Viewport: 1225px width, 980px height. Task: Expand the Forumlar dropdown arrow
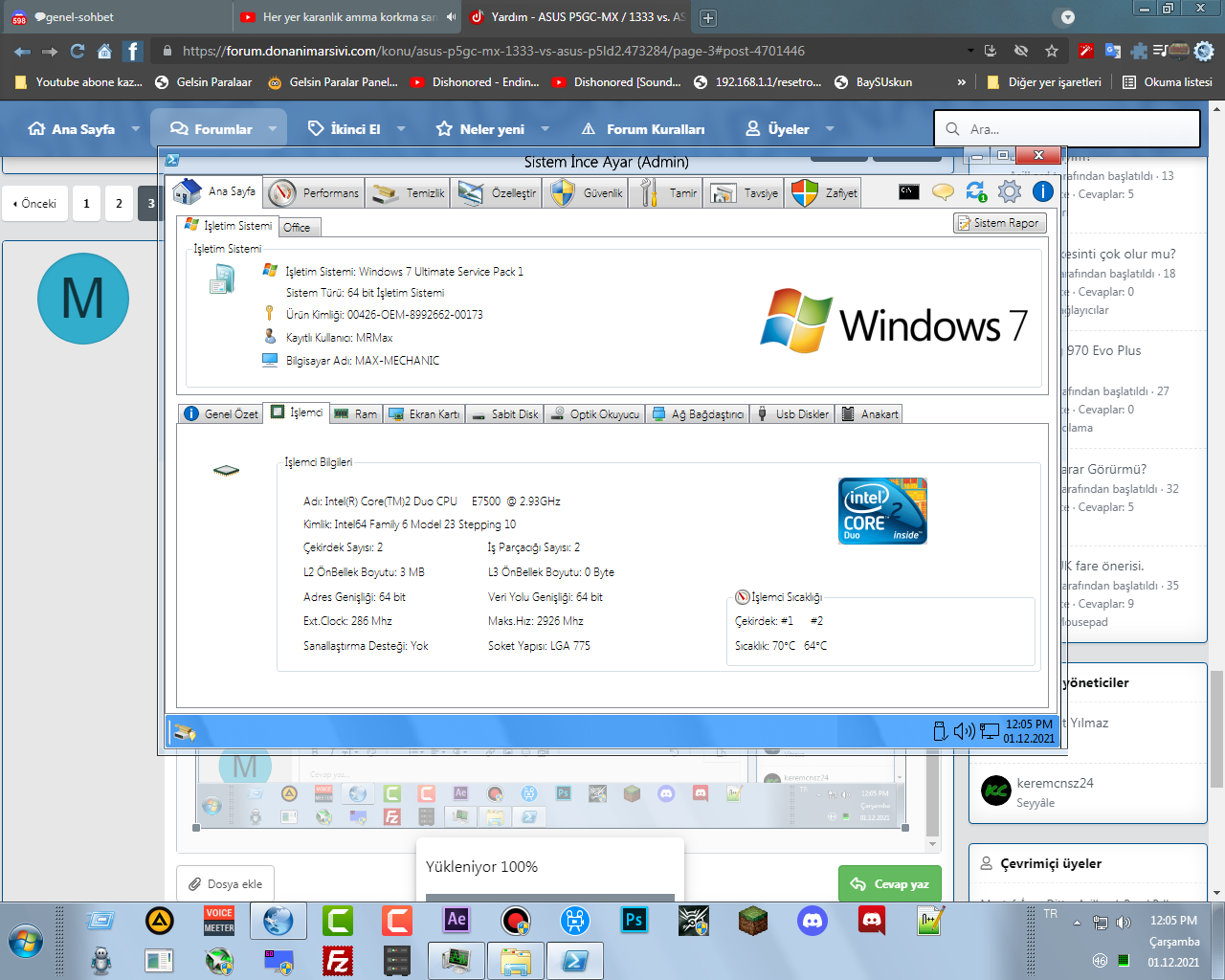(273, 128)
